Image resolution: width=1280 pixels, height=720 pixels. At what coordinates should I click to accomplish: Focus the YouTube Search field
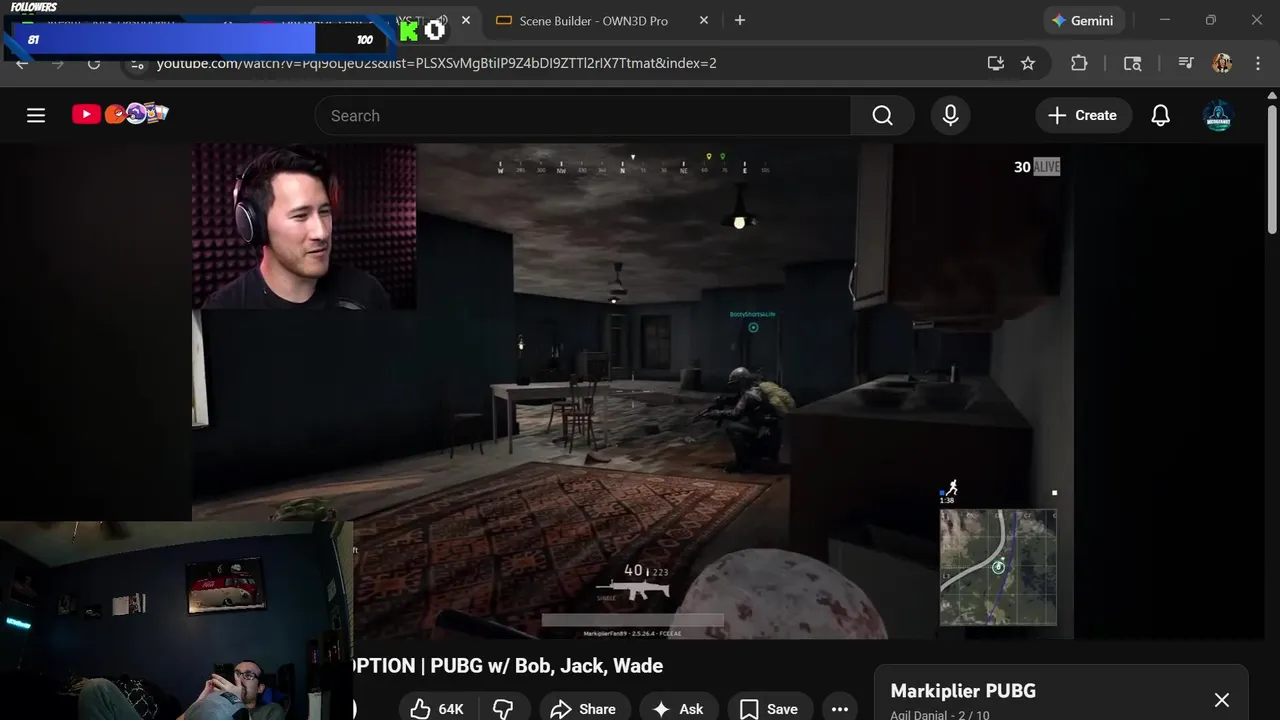point(583,116)
